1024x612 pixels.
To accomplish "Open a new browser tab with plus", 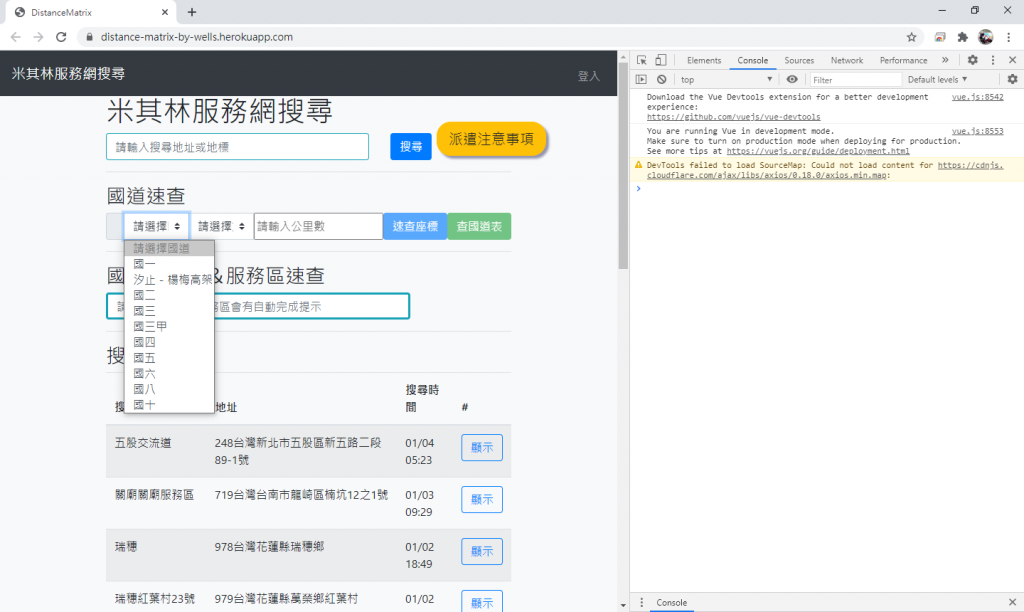I will click(x=192, y=12).
